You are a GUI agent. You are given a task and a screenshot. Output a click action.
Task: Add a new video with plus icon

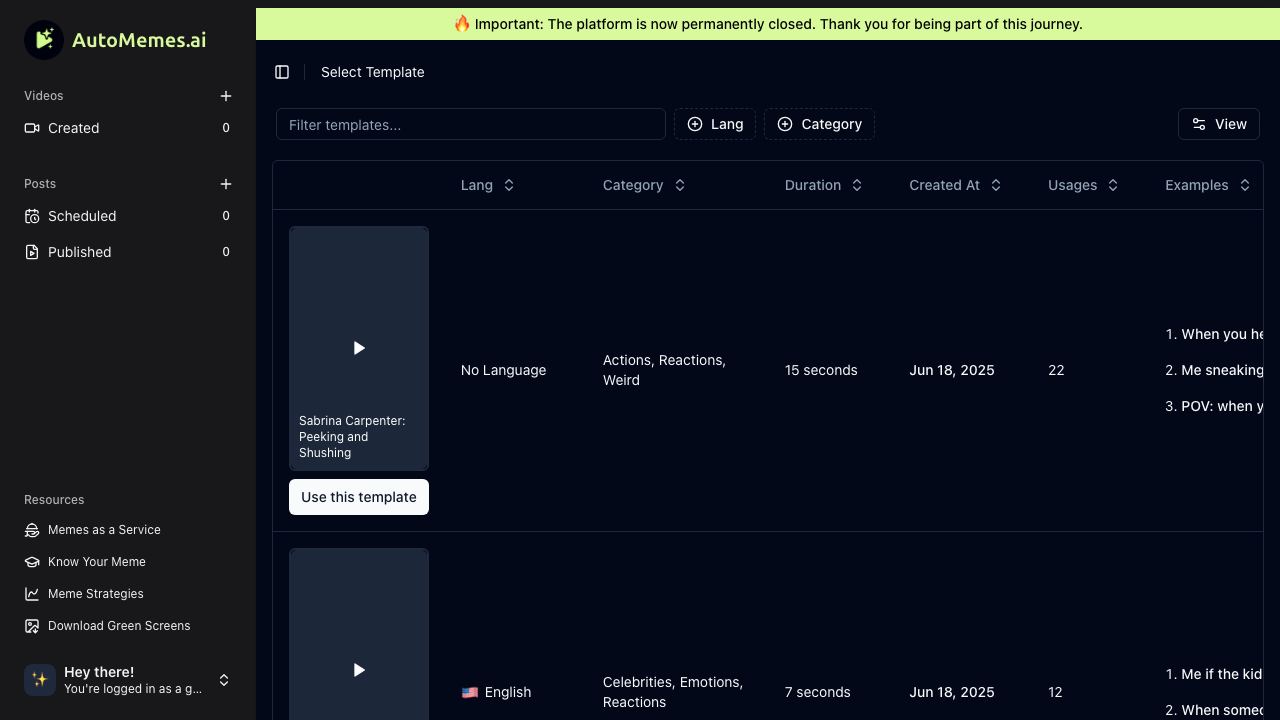[x=226, y=96]
